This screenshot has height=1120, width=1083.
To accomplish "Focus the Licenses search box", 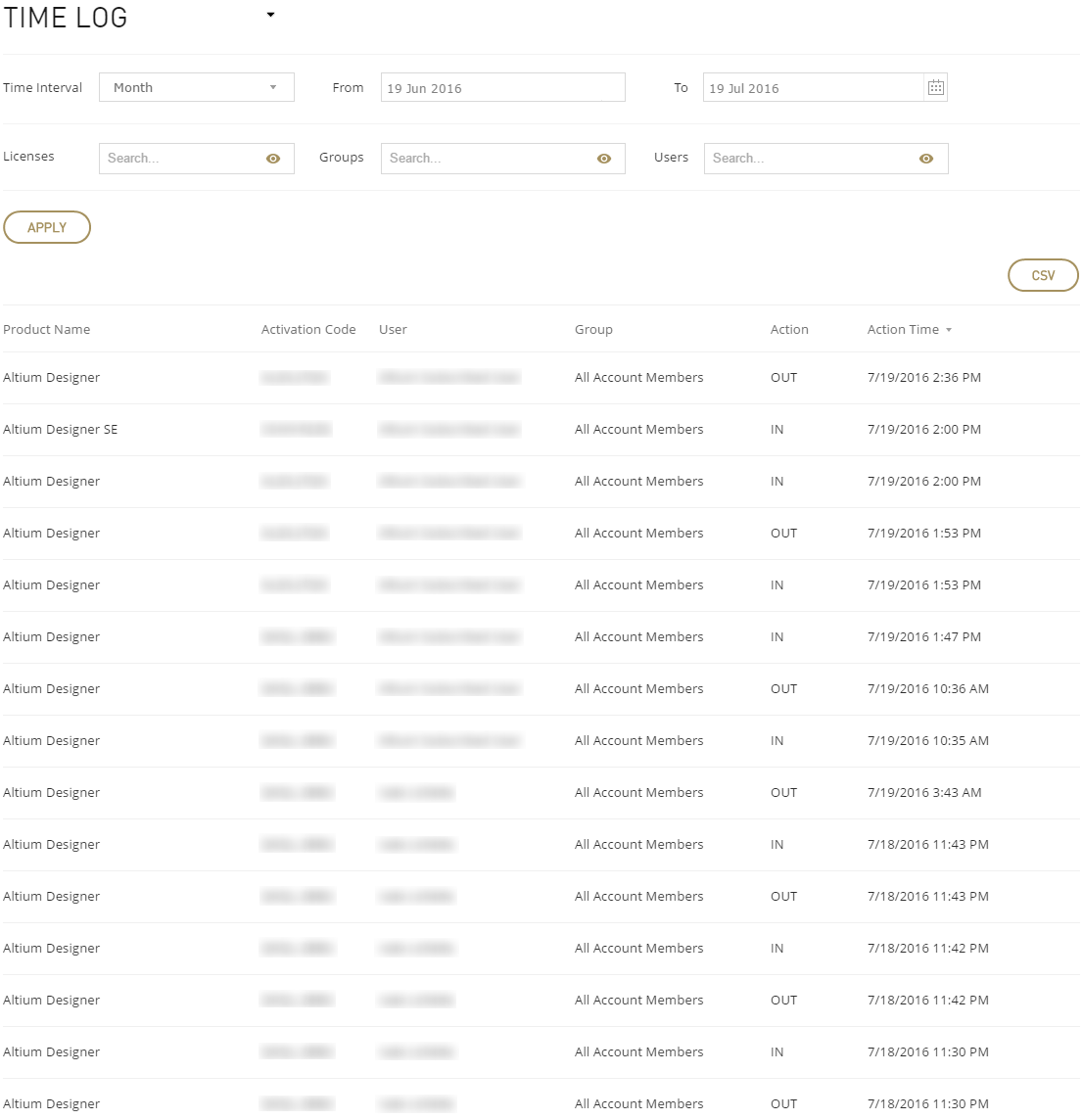I will [x=181, y=159].
